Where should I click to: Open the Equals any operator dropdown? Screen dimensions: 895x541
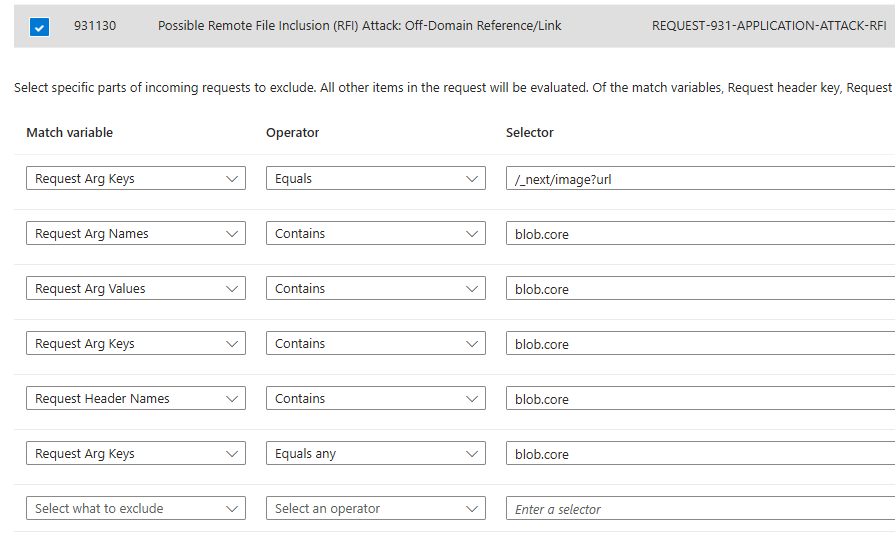tap(376, 453)
